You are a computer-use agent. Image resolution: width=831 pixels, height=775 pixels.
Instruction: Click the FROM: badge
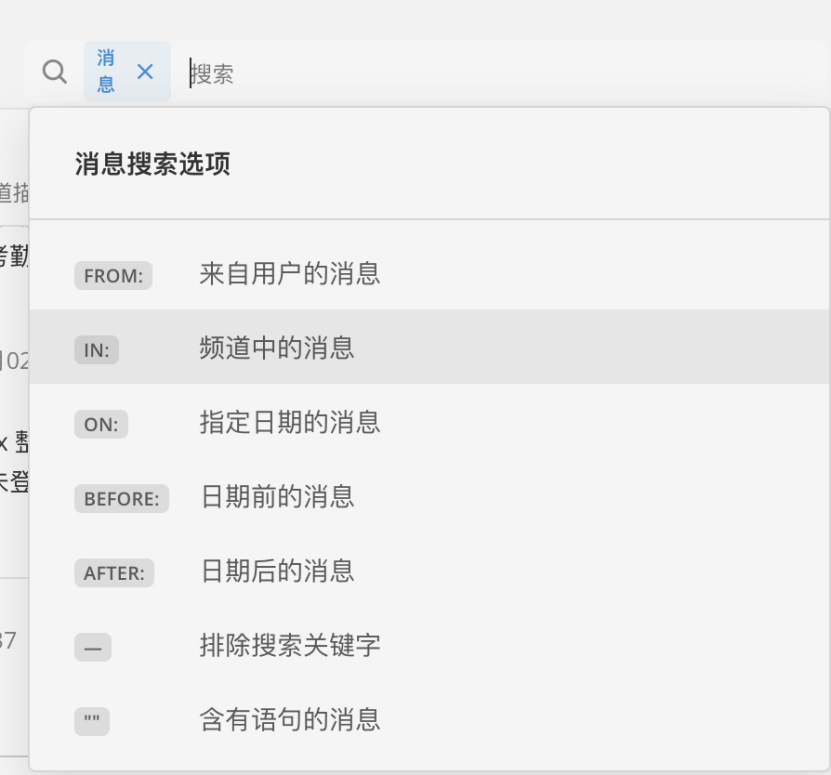[113, 276]
